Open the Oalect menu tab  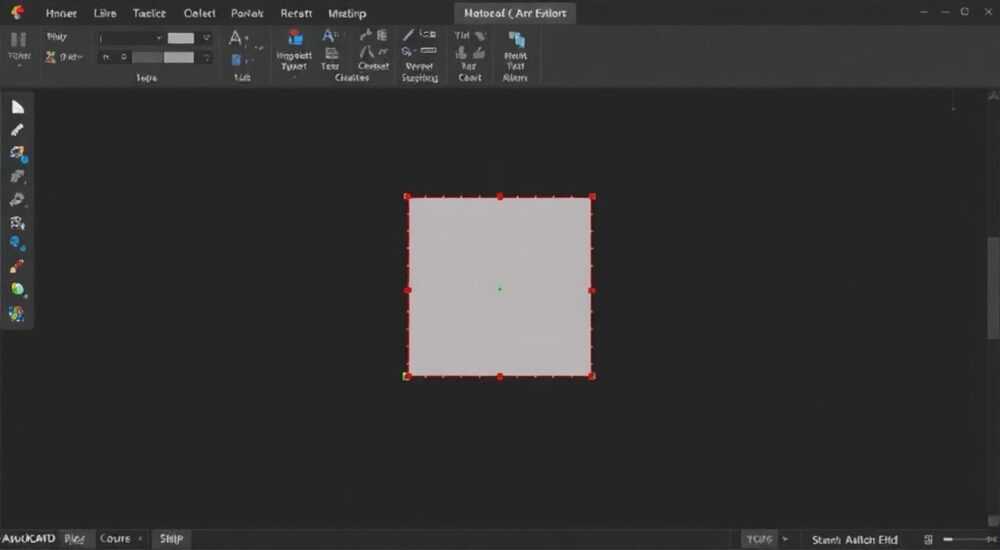(199, 13)
